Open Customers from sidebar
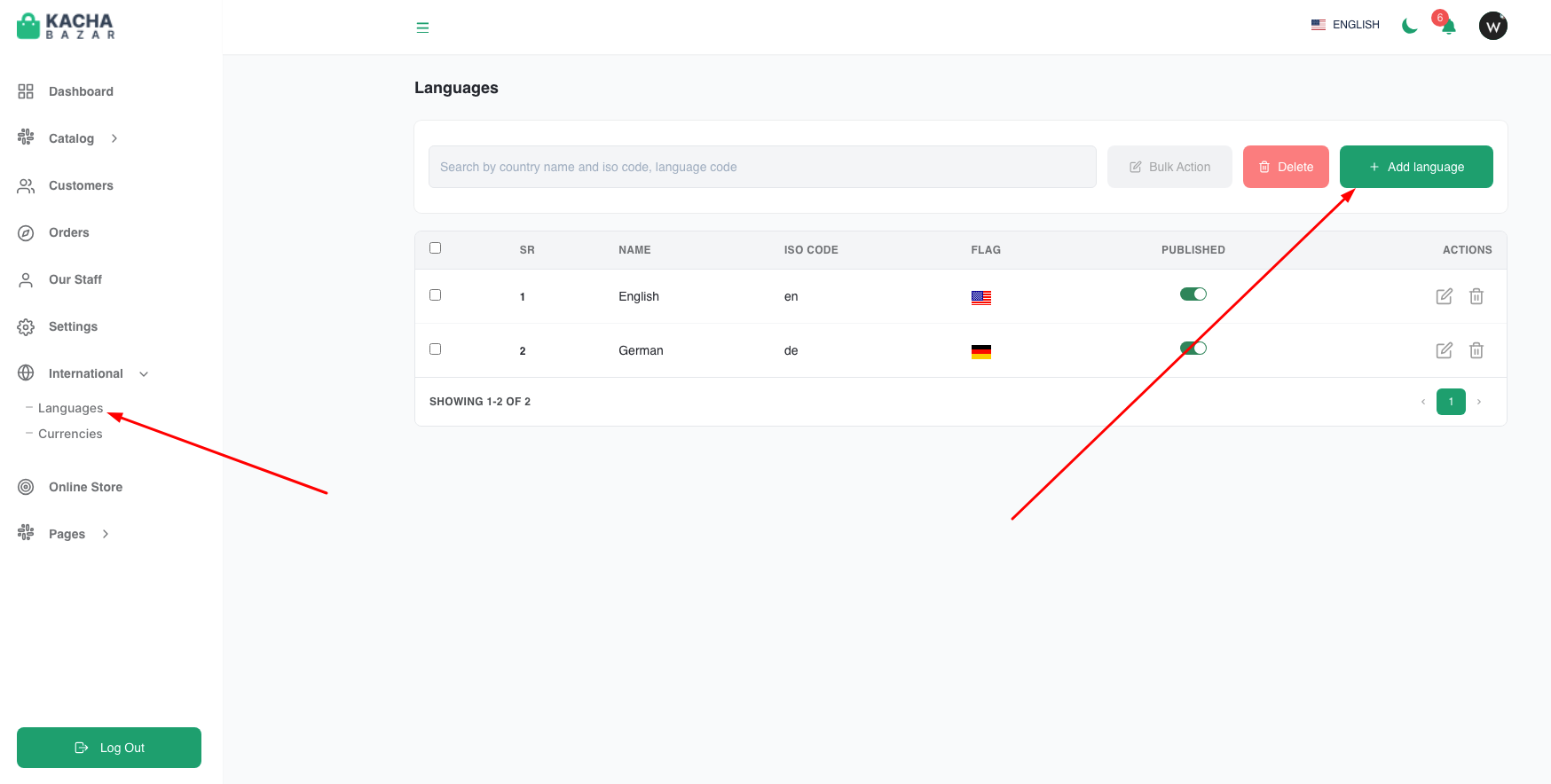 click(81, 185)
